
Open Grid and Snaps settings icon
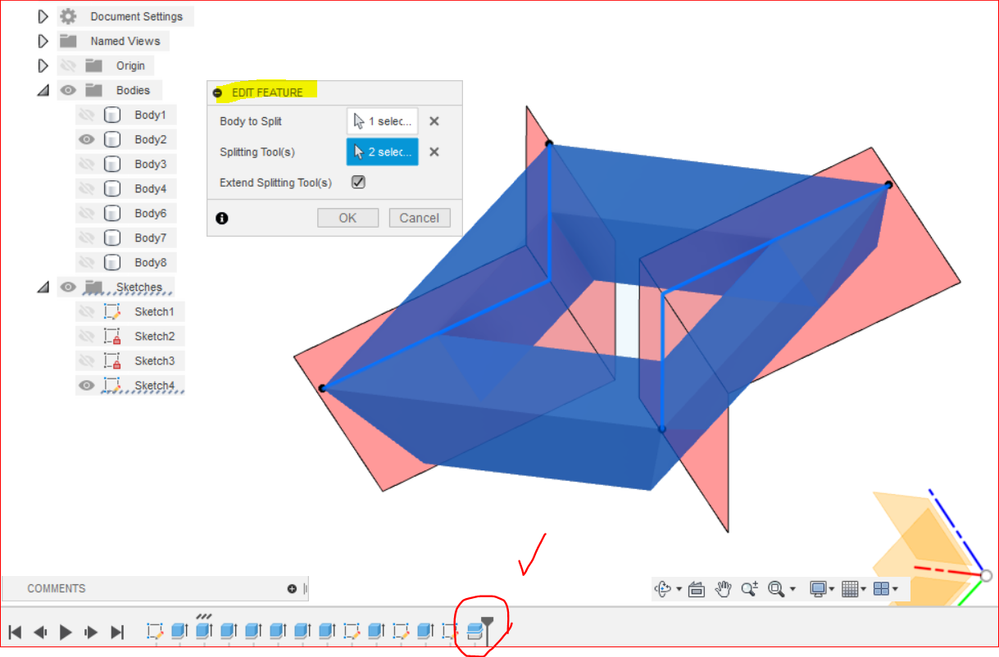pos(850,589)
